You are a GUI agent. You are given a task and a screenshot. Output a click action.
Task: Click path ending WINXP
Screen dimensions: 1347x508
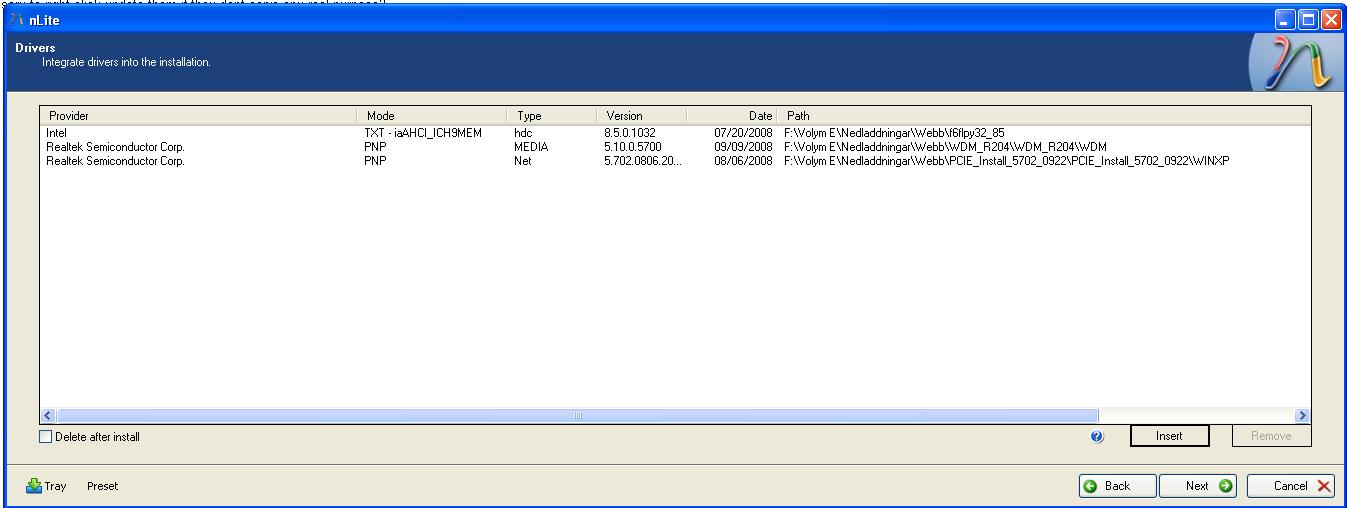click(1007, 161)
